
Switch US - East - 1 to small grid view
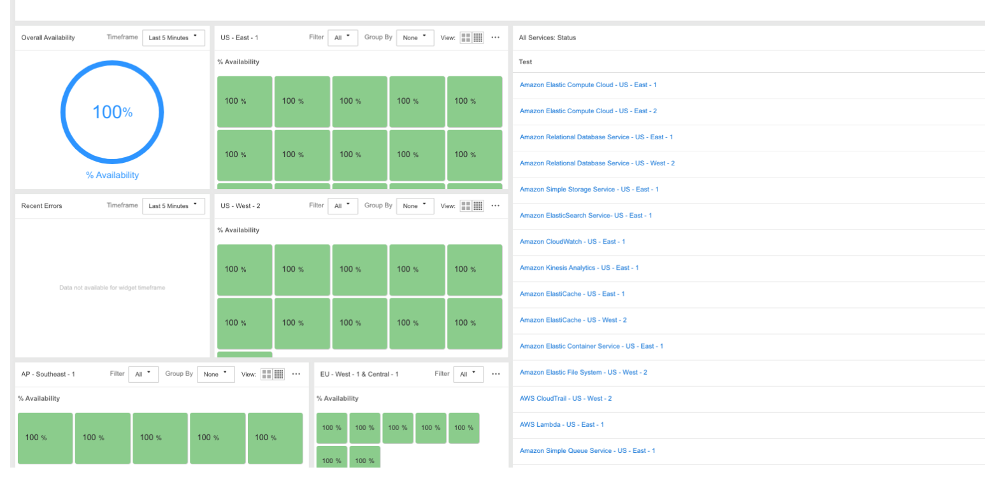tap(478, 38)
